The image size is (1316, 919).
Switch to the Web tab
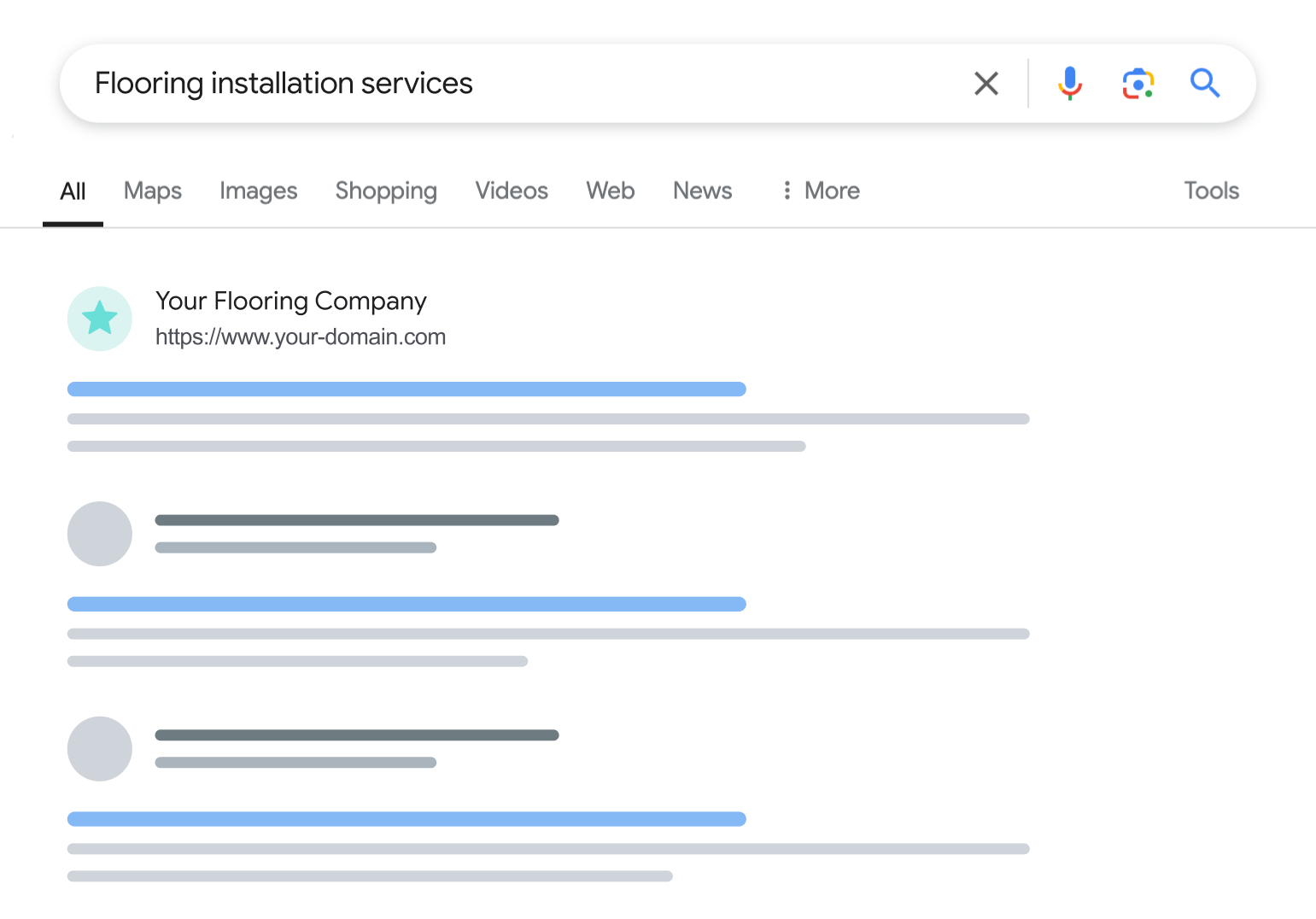[611, 191]
